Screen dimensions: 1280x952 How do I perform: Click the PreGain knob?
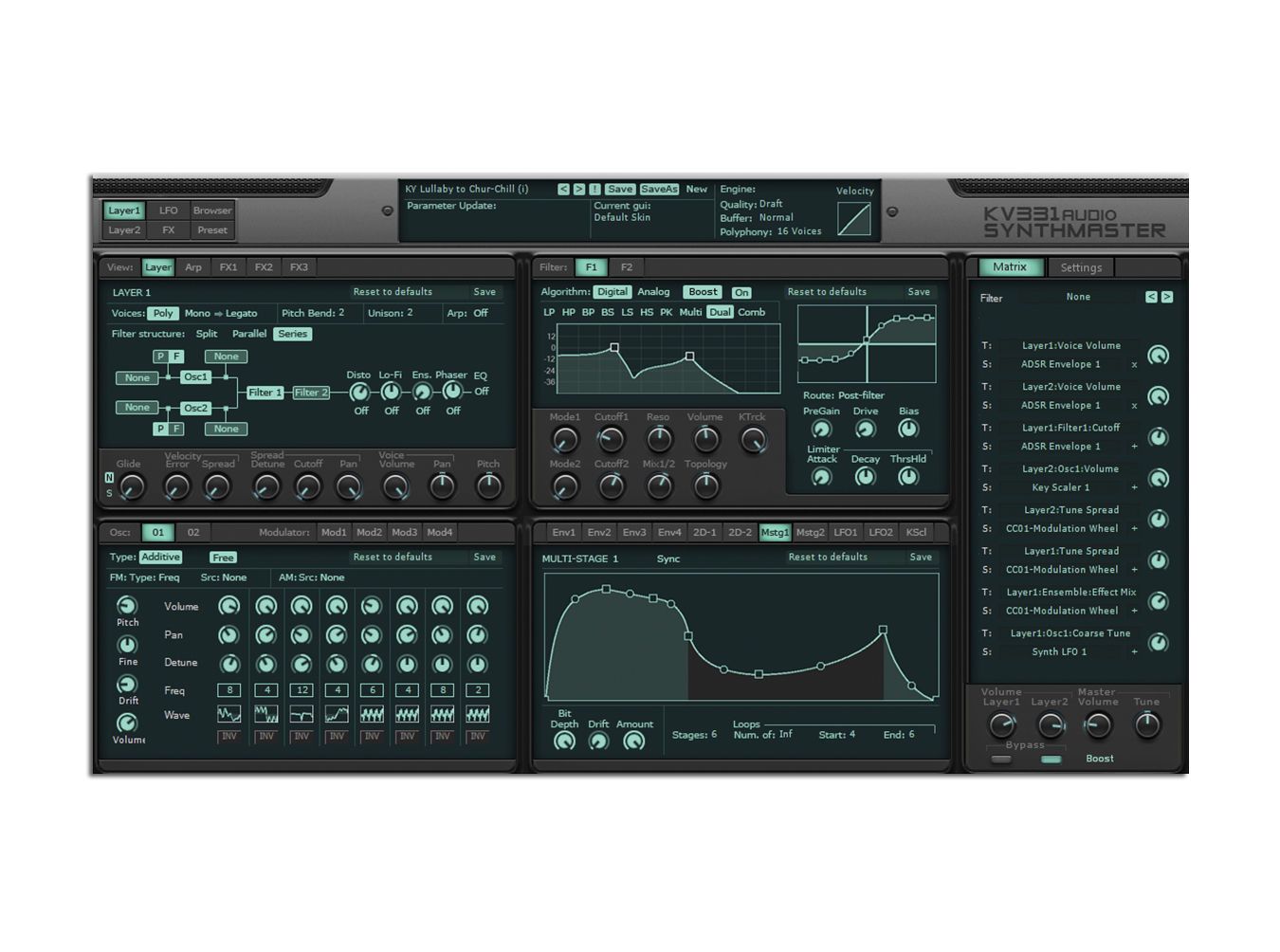821,429
